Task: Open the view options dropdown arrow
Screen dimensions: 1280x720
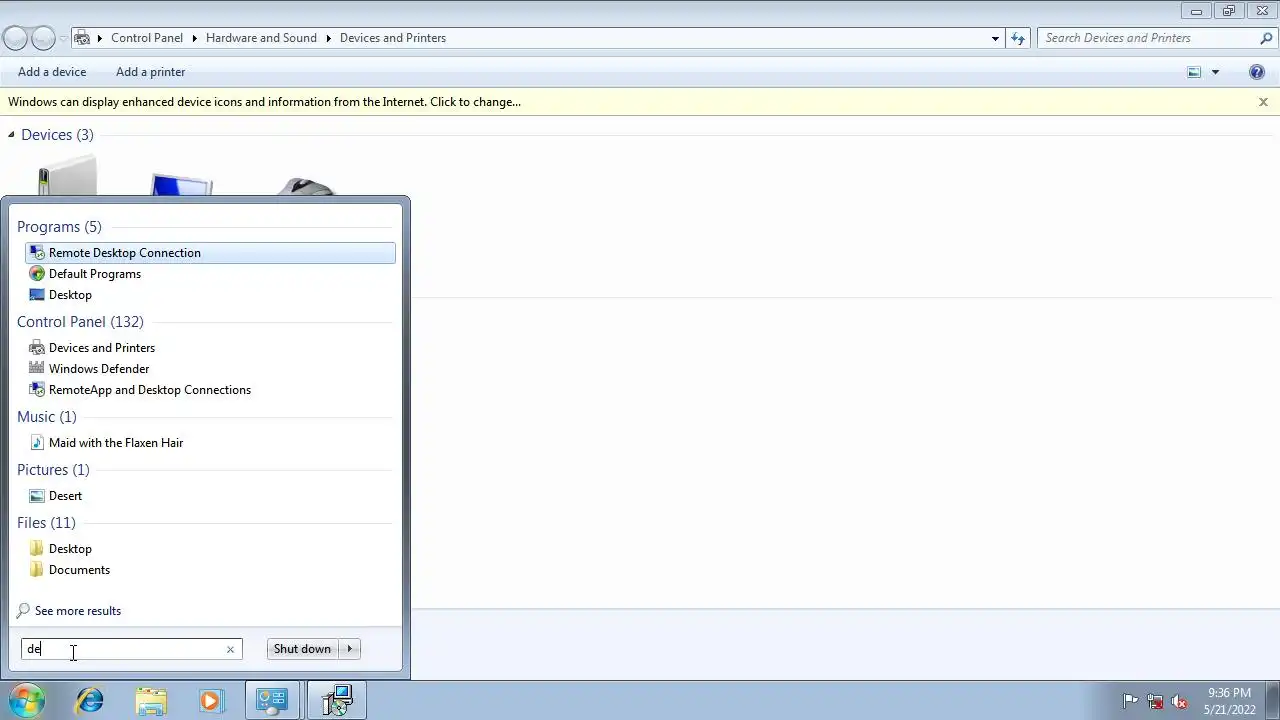Action: pos(1215,72)
